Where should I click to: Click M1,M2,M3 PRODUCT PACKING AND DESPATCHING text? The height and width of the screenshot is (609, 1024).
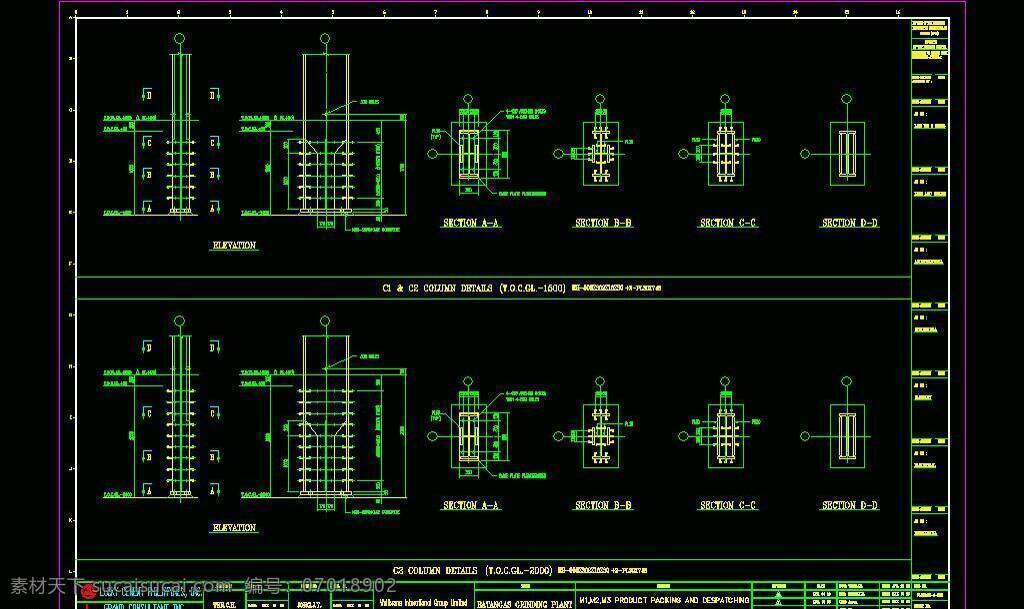pos(664,600)
